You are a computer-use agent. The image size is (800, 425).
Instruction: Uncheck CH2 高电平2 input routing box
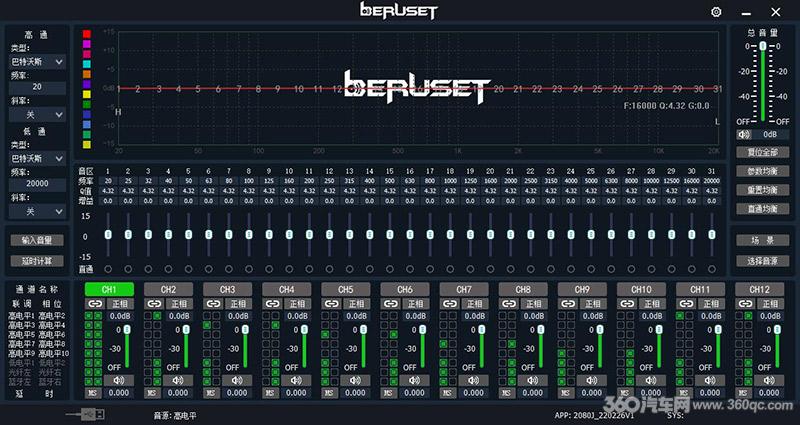click(x=157, y=316)
